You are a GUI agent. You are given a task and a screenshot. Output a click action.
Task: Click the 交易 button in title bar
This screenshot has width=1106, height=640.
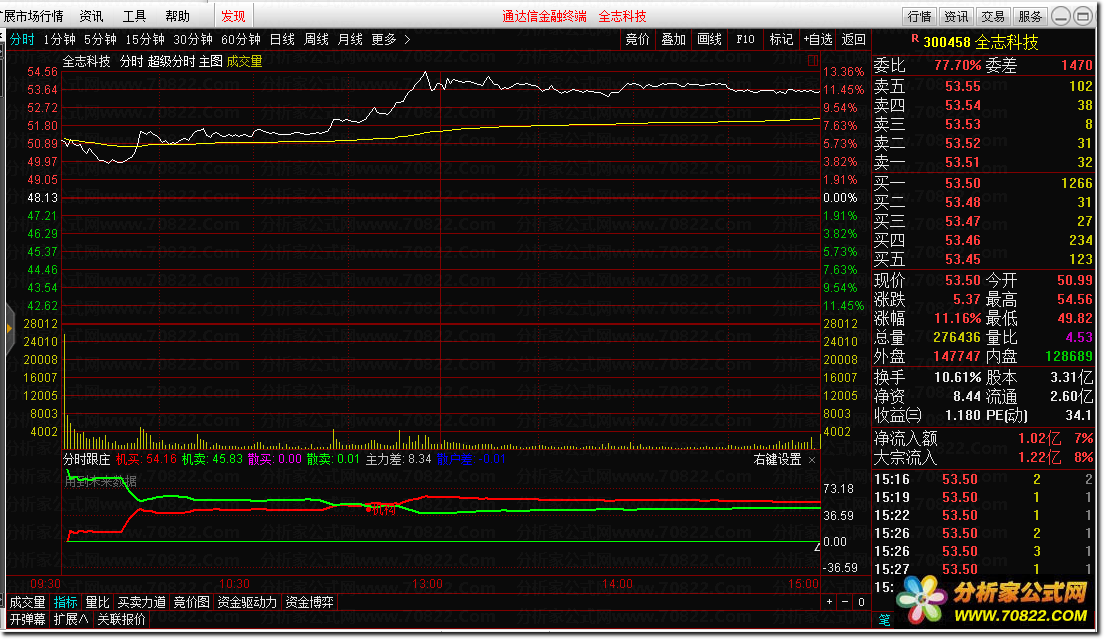[992, 16]
